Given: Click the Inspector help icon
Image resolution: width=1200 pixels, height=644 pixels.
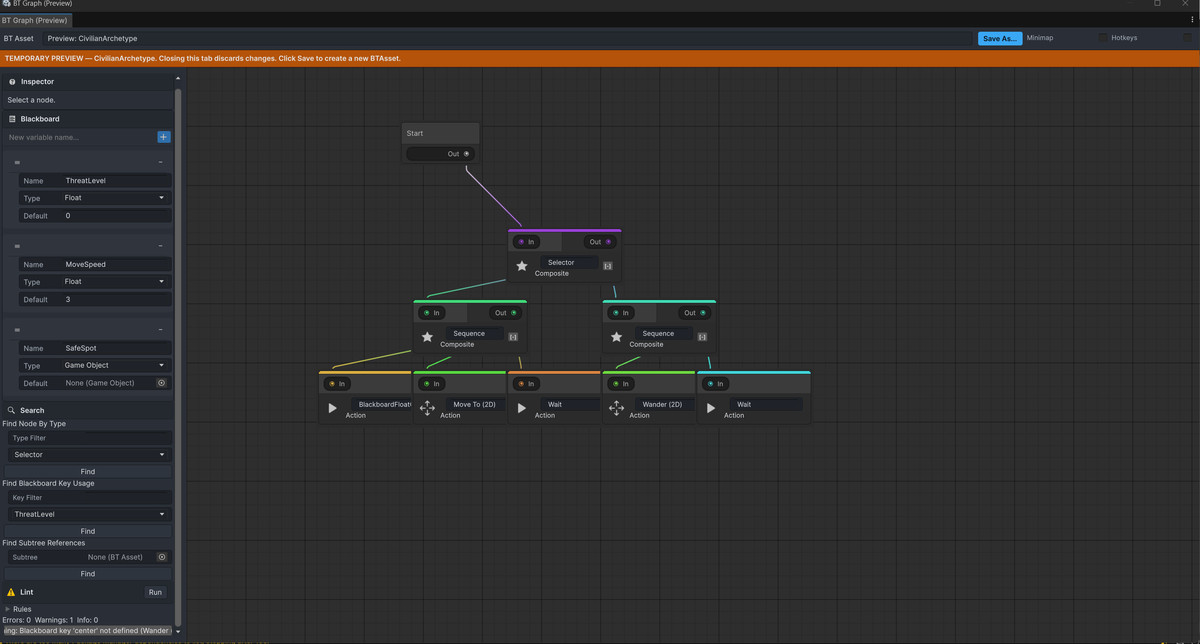Looking at the screenshot, I should [12, 82].
